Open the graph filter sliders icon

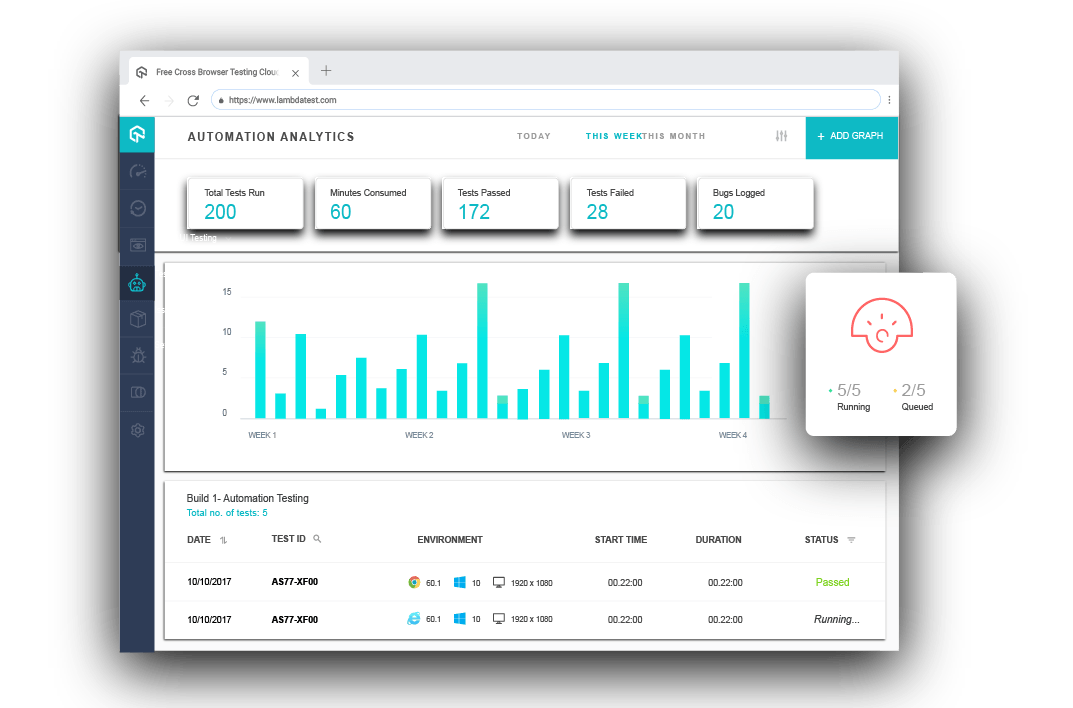(782, 136)
